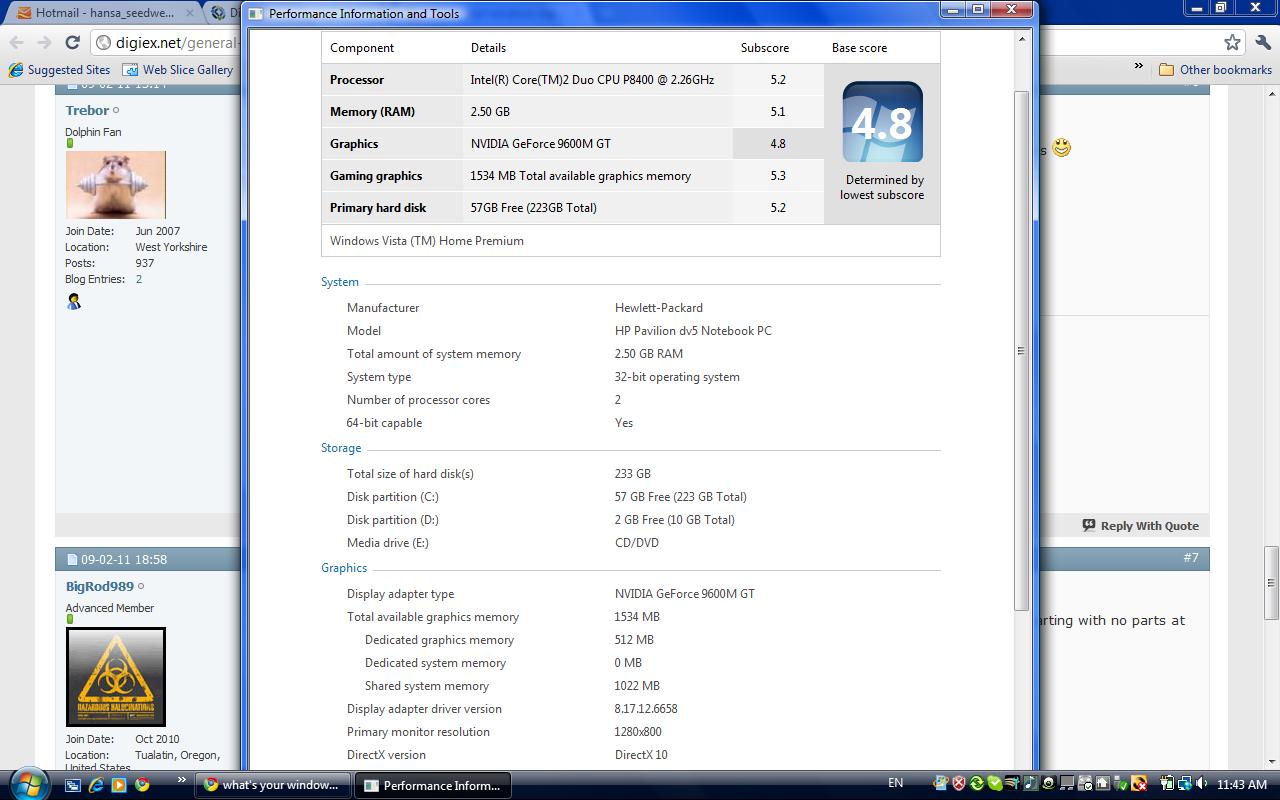
Task: Click the battery power tray icon
Action: (1168, 783)
